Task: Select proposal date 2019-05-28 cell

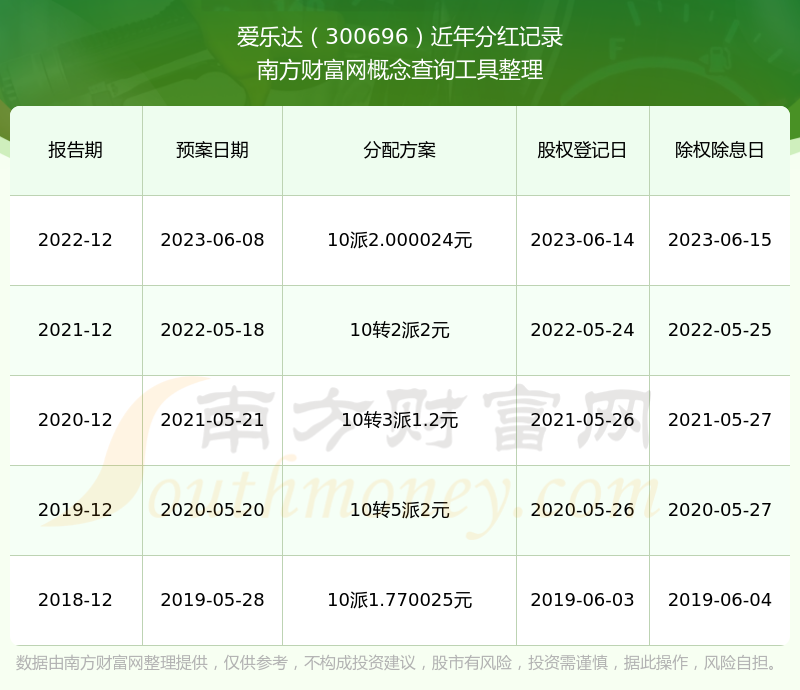Action: [x=212, y=600]
